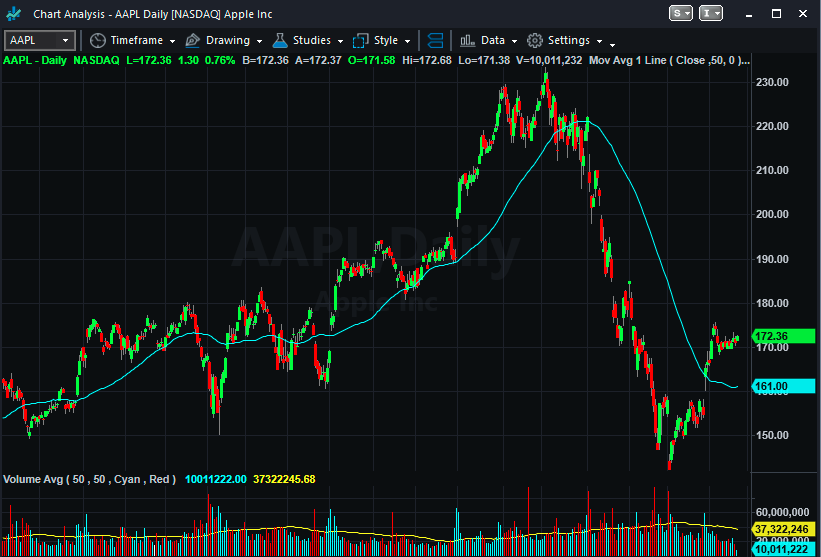Open the Data menu label
Viewport: 821px width, 557px height.
point(493,40)
